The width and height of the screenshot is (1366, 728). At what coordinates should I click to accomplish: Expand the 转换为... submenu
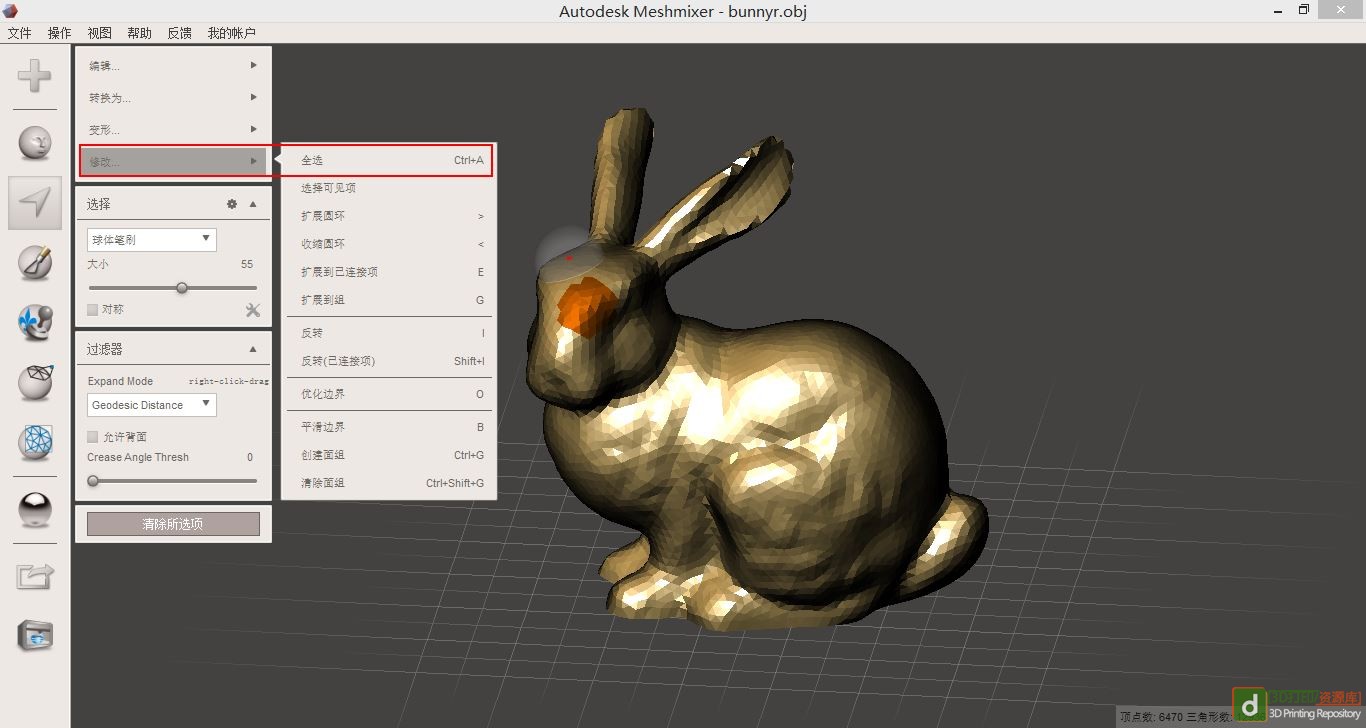click(x=173, y=98)
